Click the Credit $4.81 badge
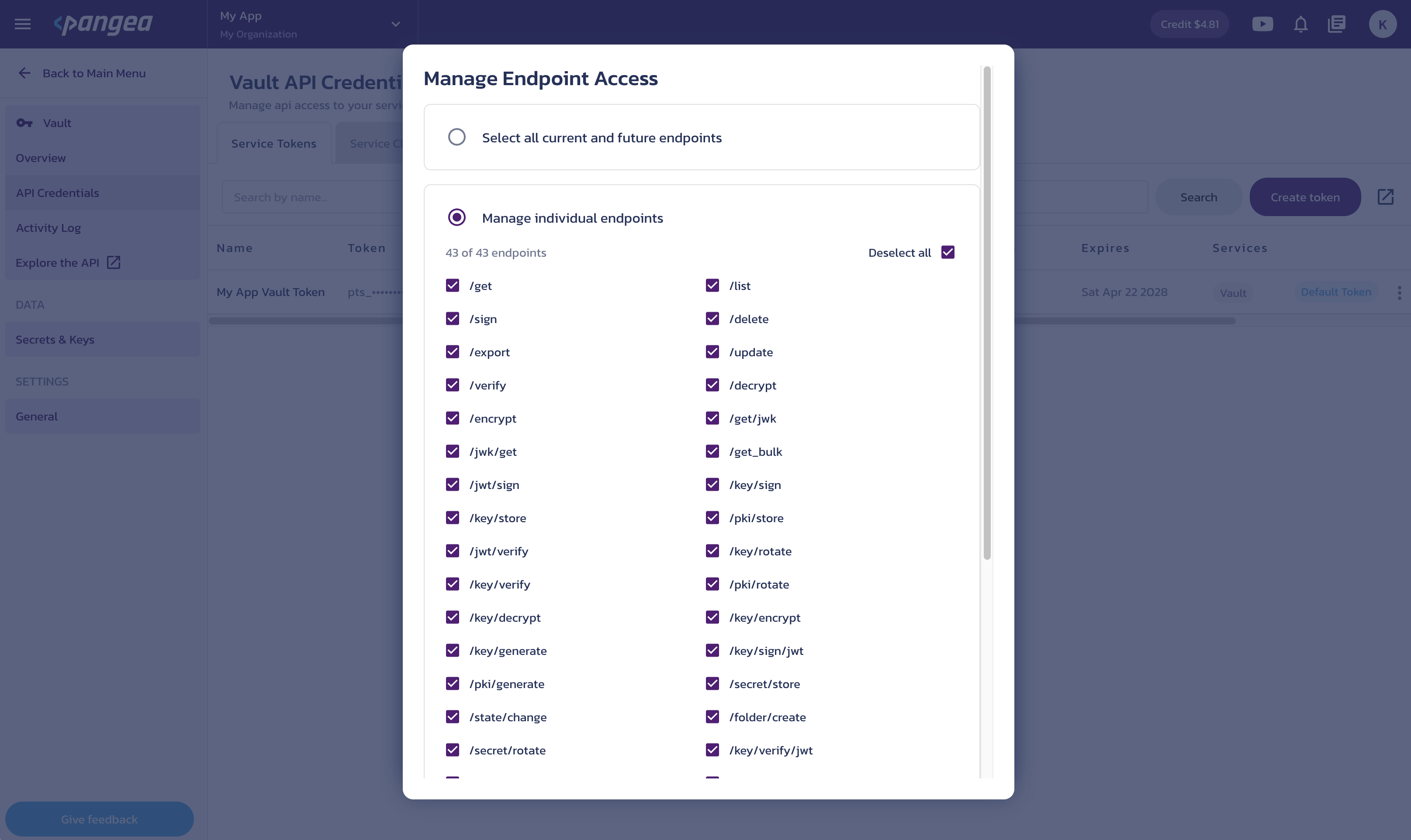Image resolution: width=1411 pixels, height=840 pixels. [1189, 24]
